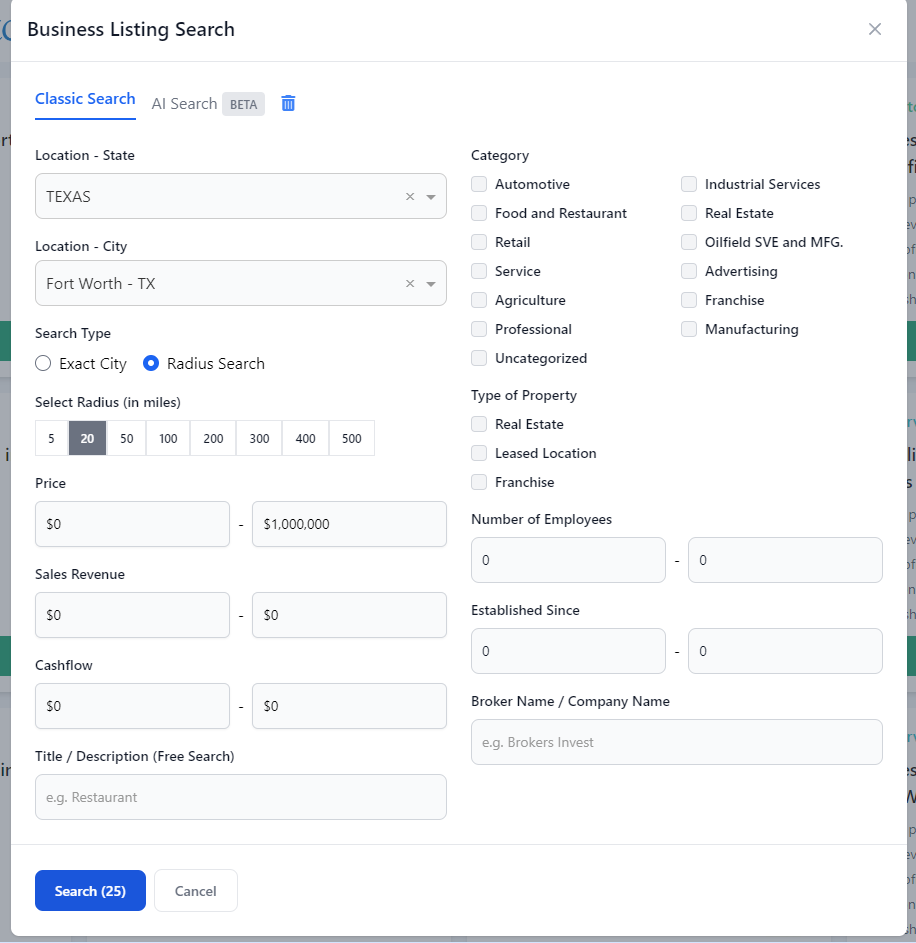Image resolution: width=916 pixels, height=943 pixels.
Task: Close the Business Listing Search dialog
Action: 875,29
